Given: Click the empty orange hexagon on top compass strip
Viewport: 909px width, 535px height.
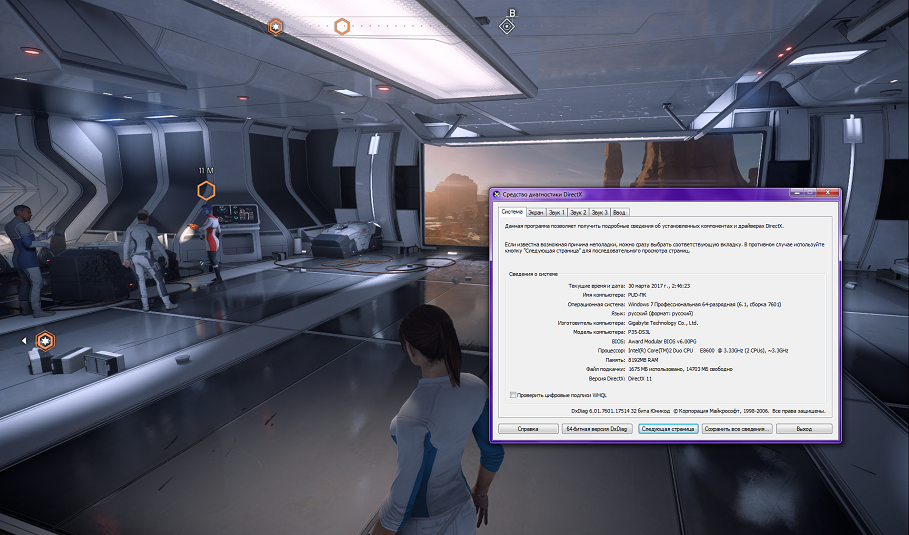Looking at the screenshot, I should (342, 26).
